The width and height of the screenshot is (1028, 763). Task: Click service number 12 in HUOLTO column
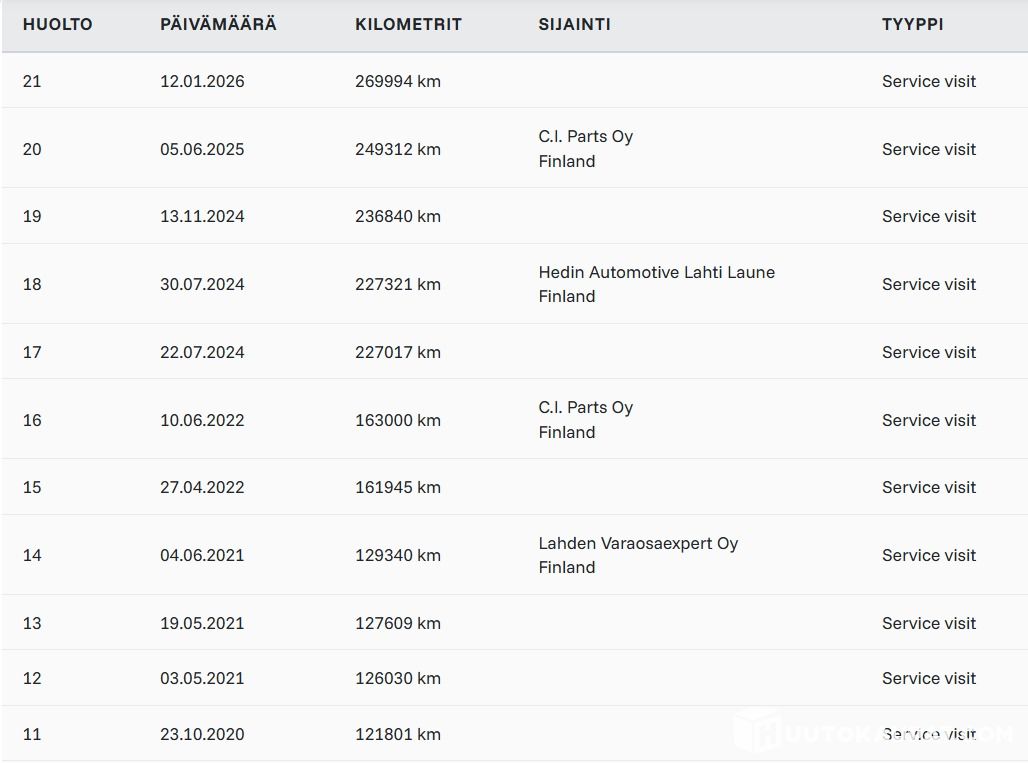pos(32,678)
